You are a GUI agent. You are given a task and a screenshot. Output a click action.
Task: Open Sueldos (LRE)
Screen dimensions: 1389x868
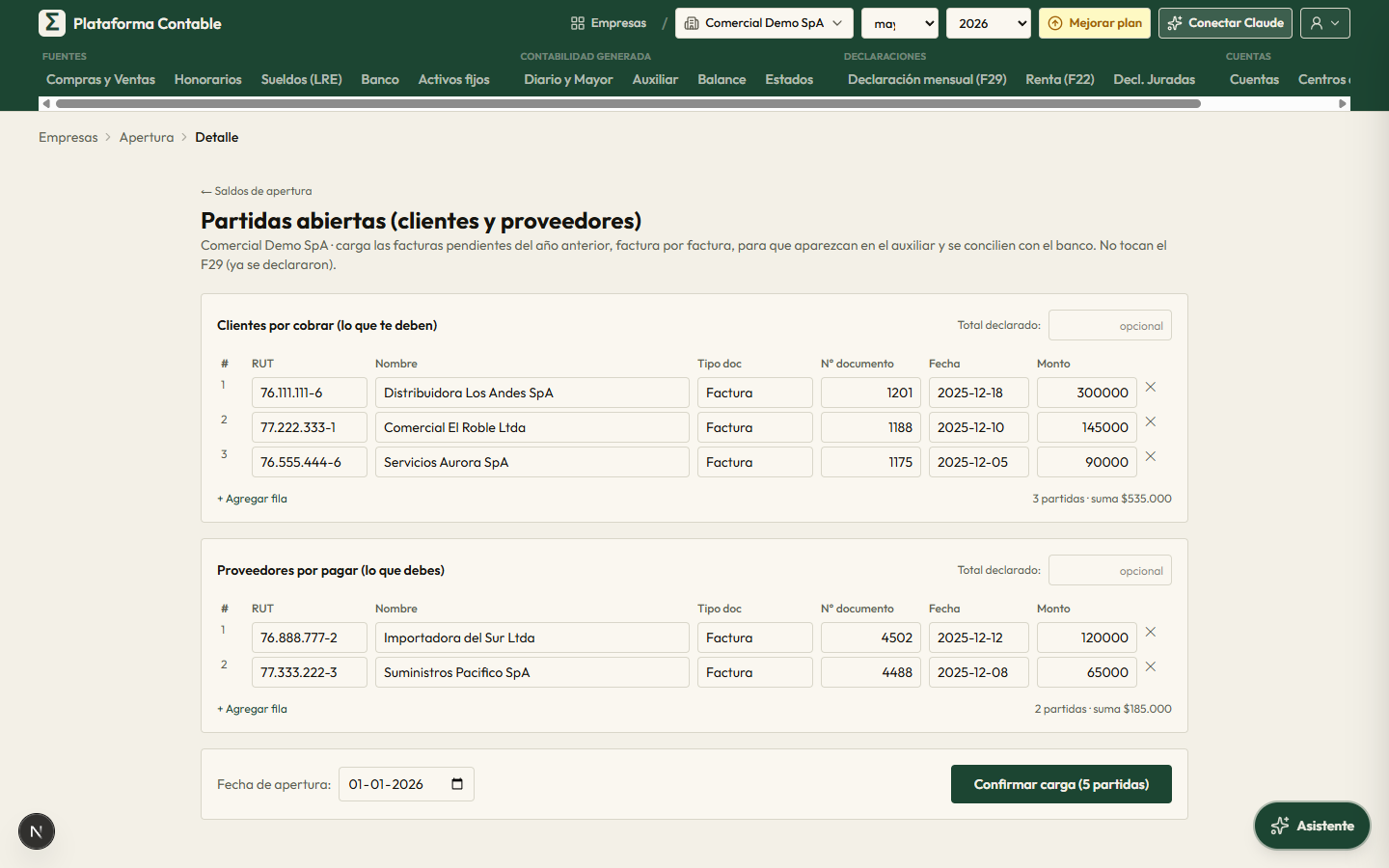click(x=302, y=79)
